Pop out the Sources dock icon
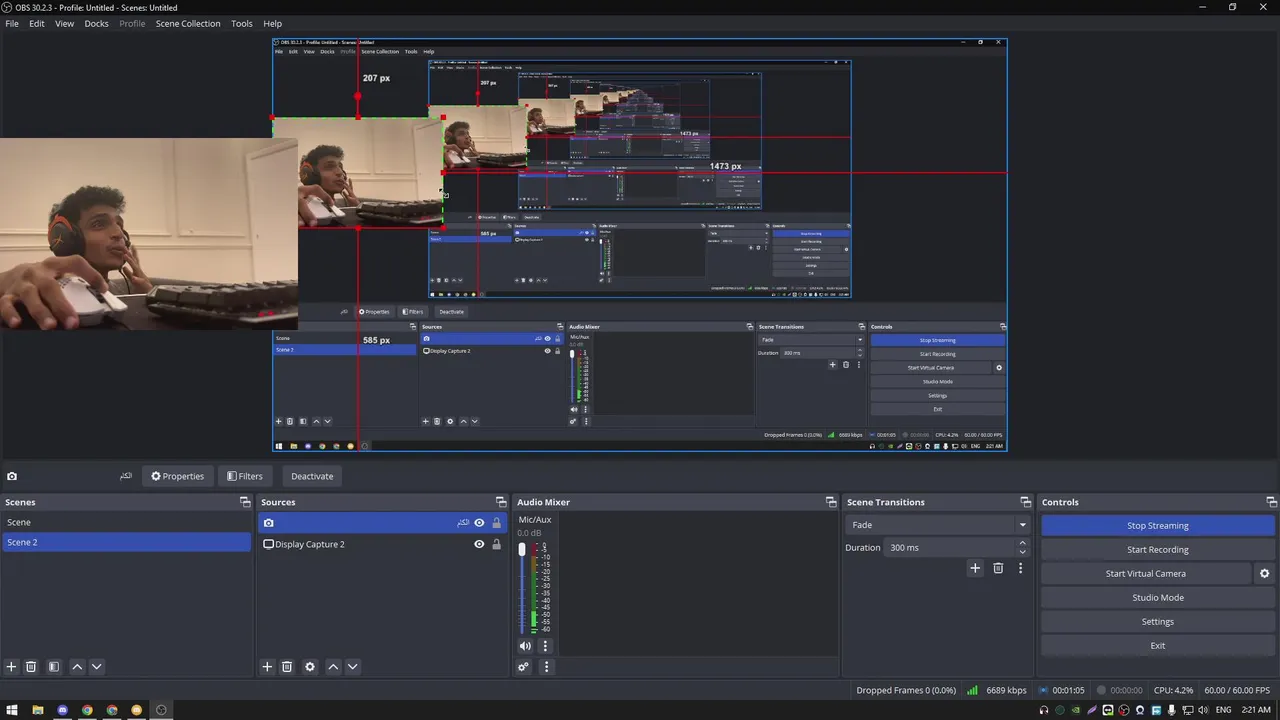The width and height of the screenshot is (1280, 720). (x=501, y=502)
